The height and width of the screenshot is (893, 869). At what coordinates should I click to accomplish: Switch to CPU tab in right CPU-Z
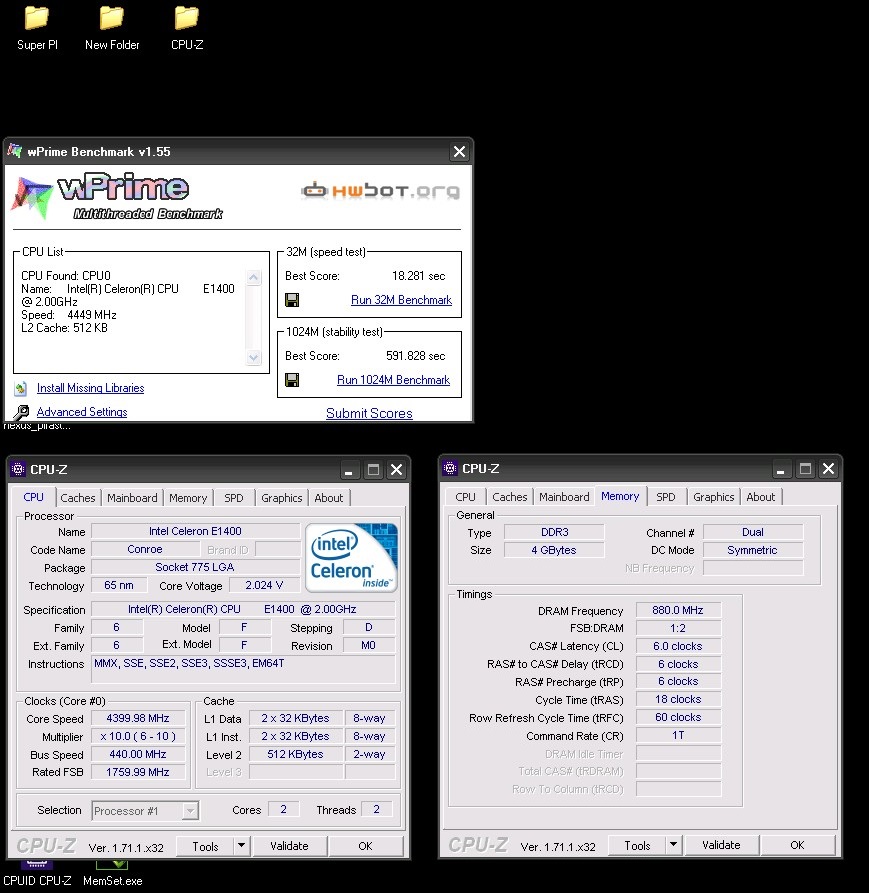465,497
